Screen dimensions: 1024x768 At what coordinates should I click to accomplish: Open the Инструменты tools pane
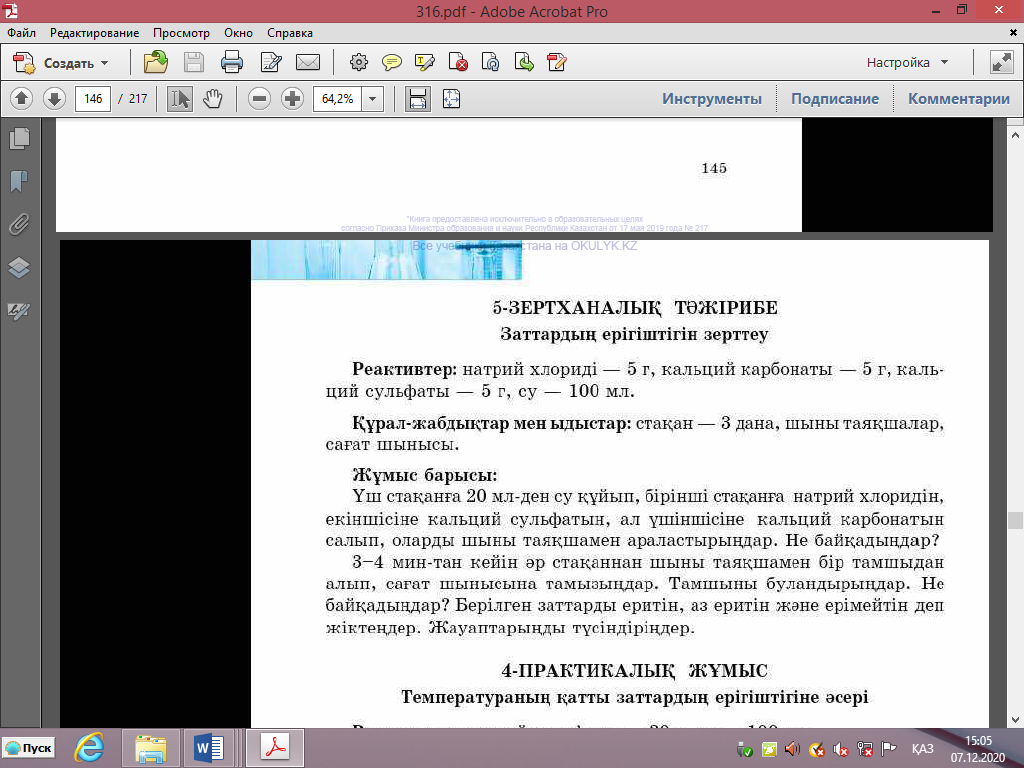pos(712,99)
